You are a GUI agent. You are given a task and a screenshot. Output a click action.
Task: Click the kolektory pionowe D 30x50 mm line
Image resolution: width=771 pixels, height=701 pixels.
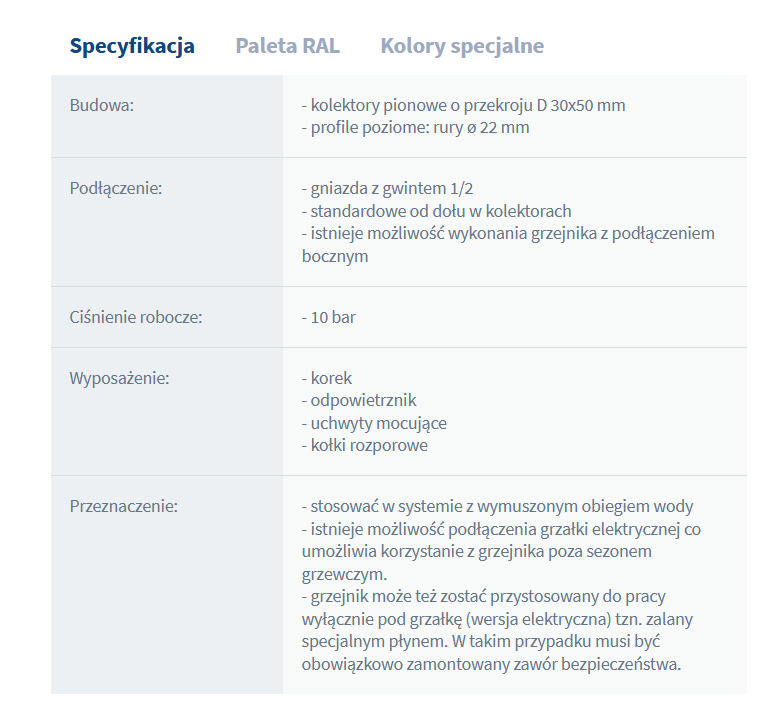463,105
